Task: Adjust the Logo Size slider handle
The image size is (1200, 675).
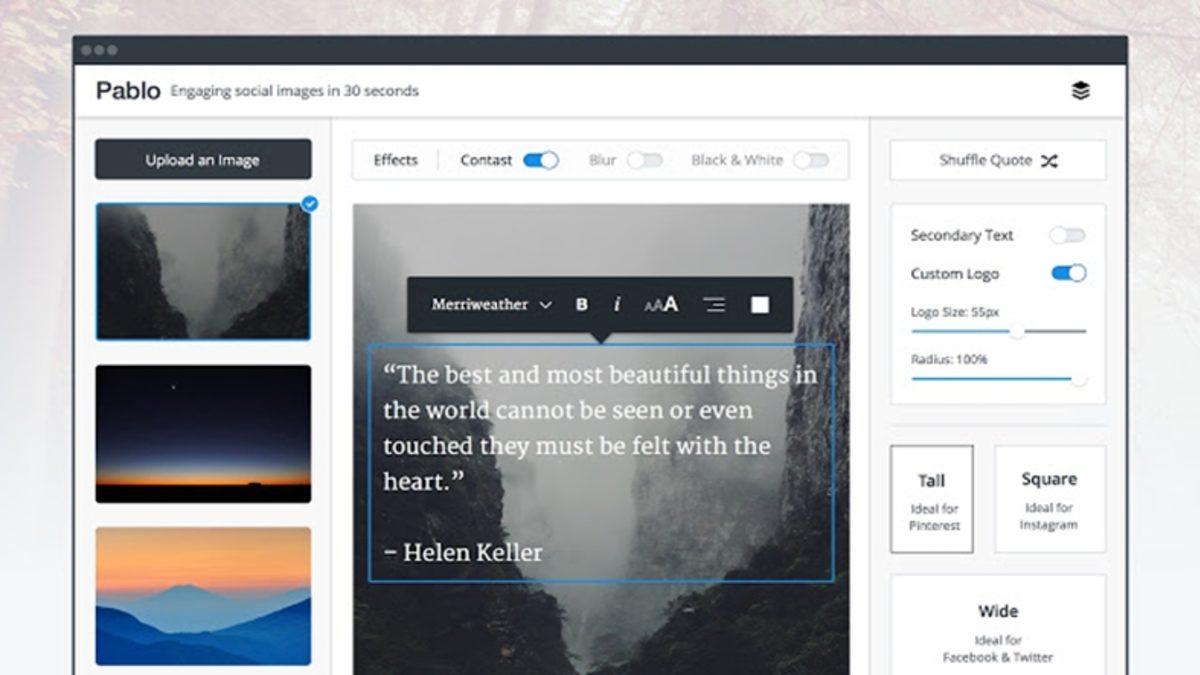Action: tap(1017, 331)
